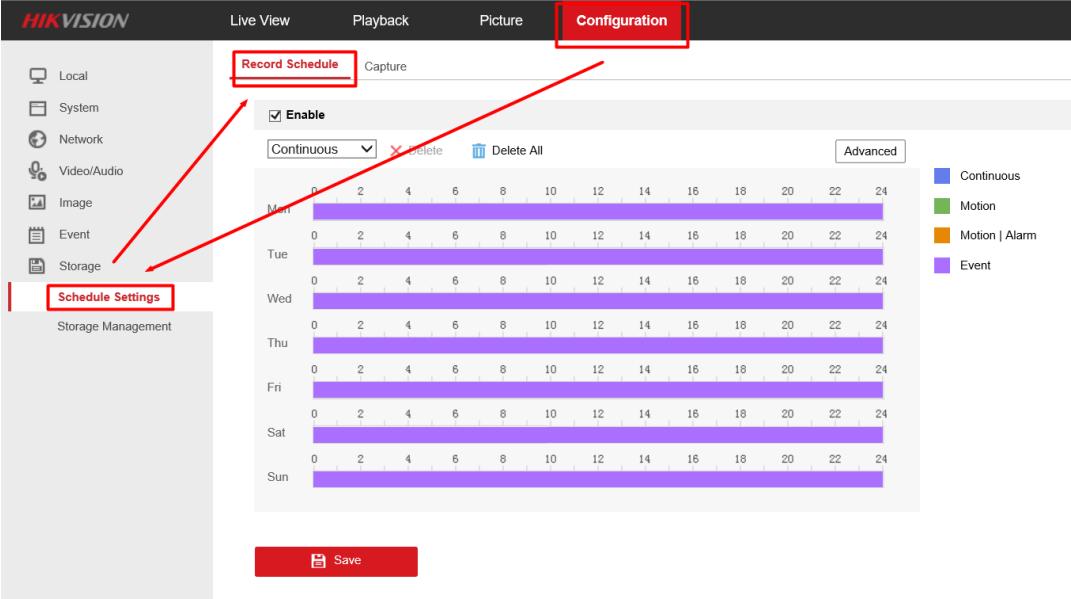1071x599 pixels.
Task: Save the record schedule
Action: [336, 561]
